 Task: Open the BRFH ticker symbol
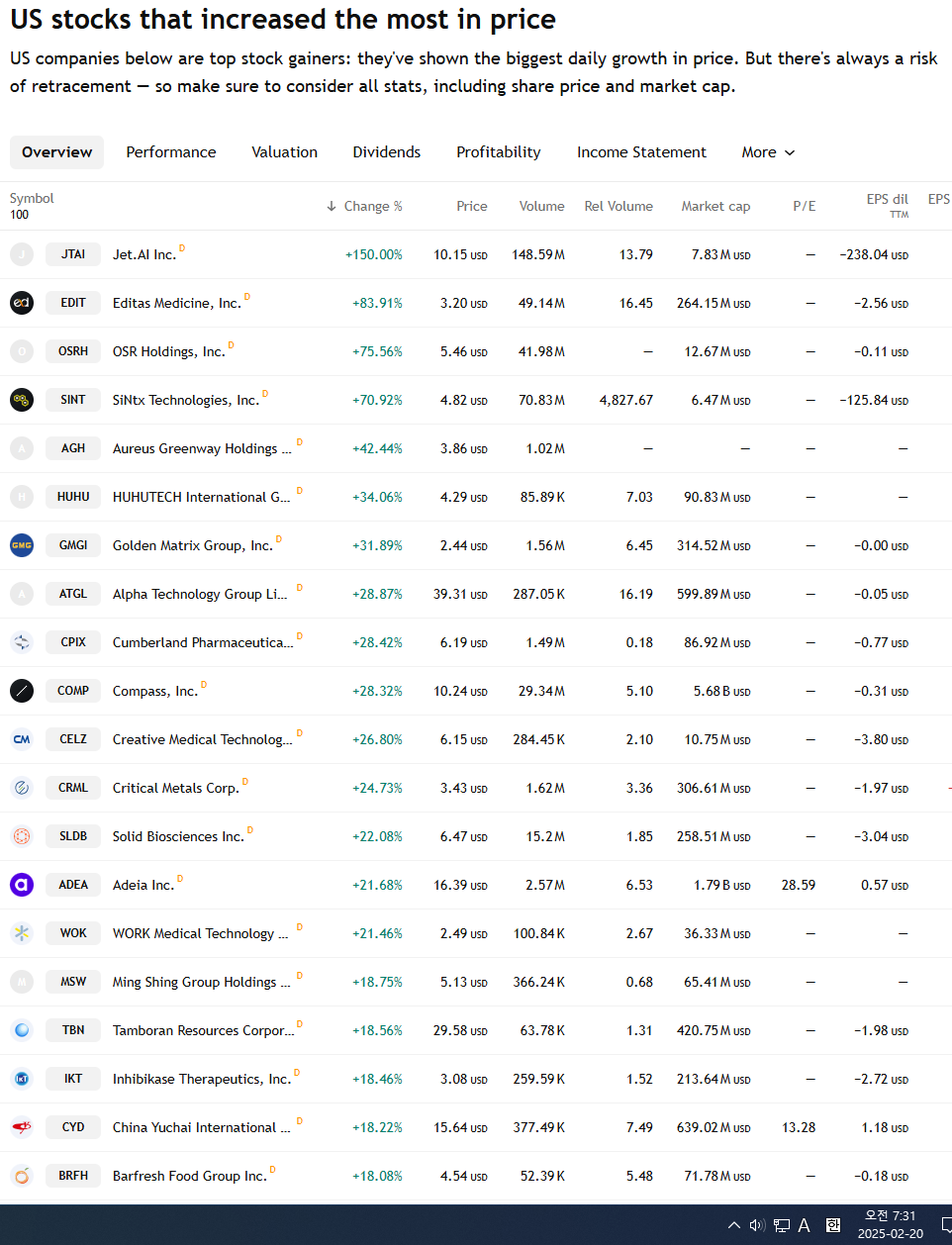coord(73,1176)
